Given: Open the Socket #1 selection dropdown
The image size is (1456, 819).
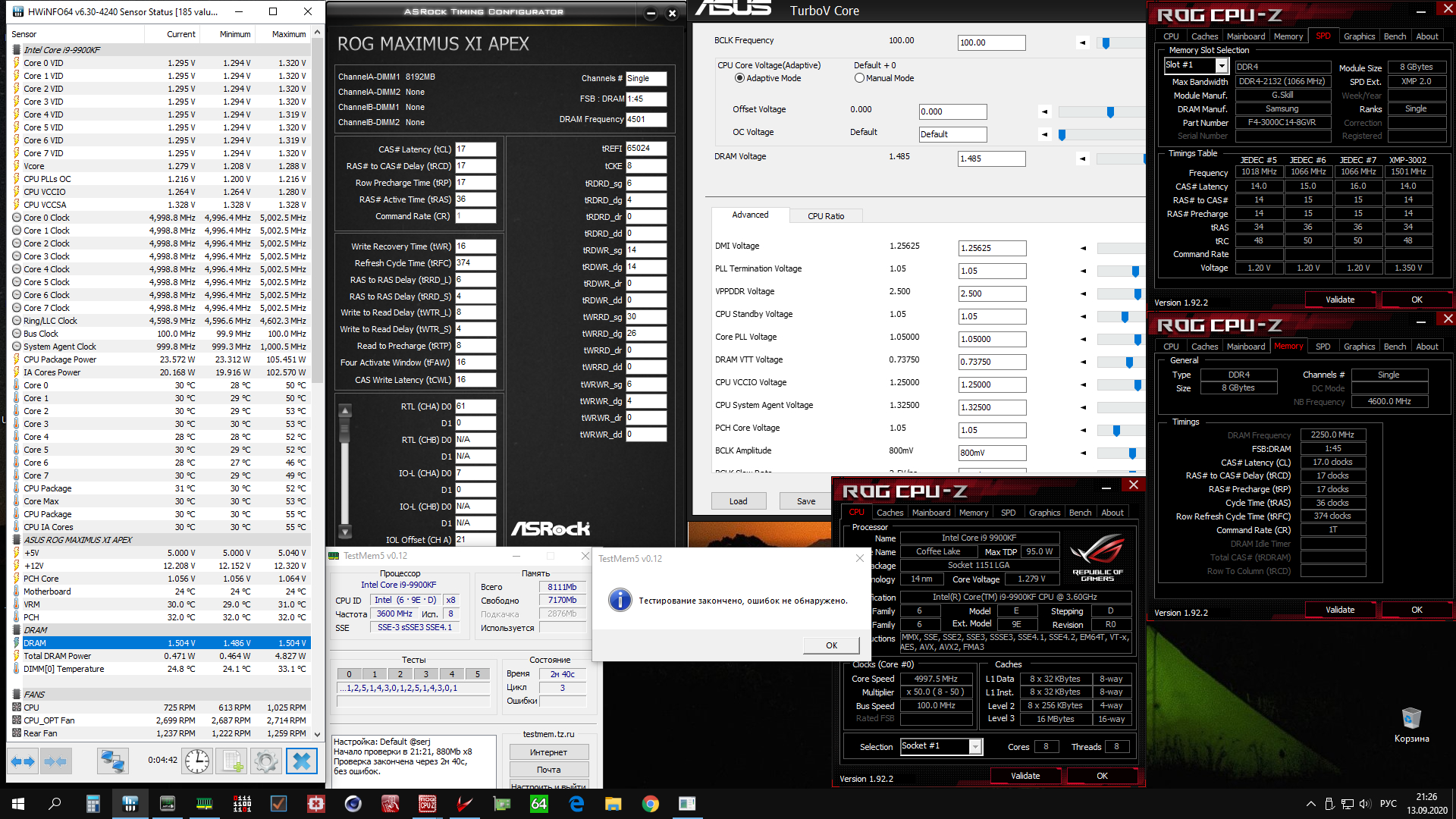Looking at the screenshot, I should click(975, 747).
